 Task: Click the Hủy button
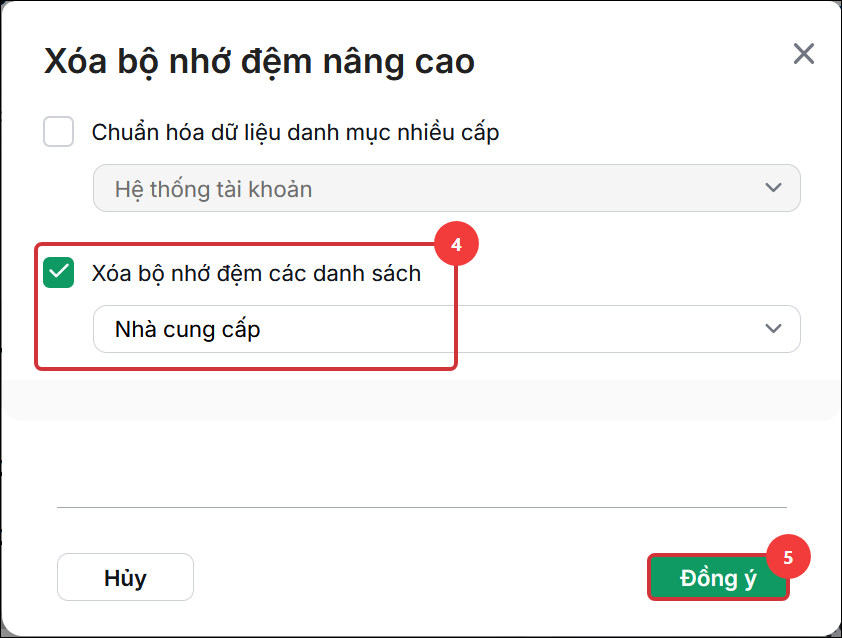tap(125, 577)
